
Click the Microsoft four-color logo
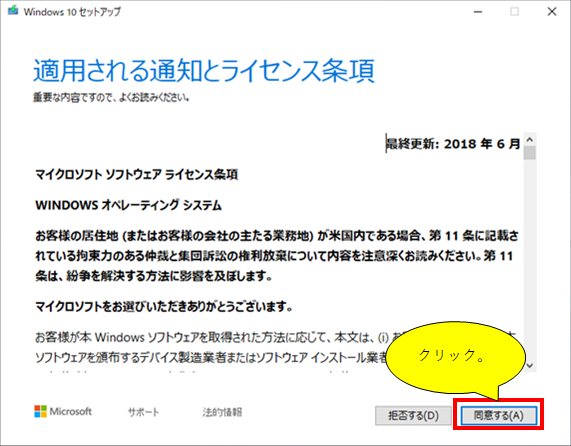[40, 411]
